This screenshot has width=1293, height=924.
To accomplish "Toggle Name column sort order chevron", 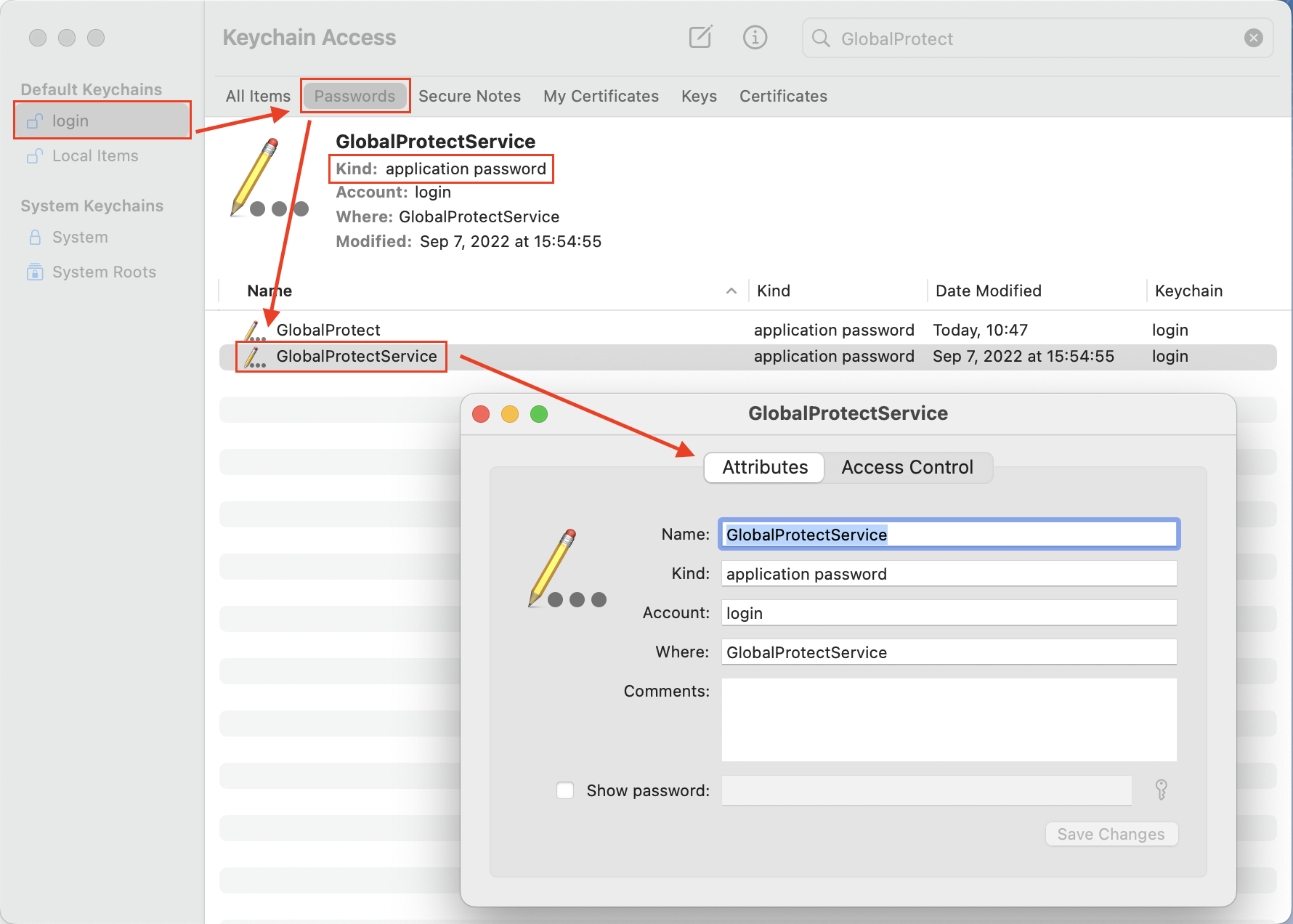I will 731,291.
